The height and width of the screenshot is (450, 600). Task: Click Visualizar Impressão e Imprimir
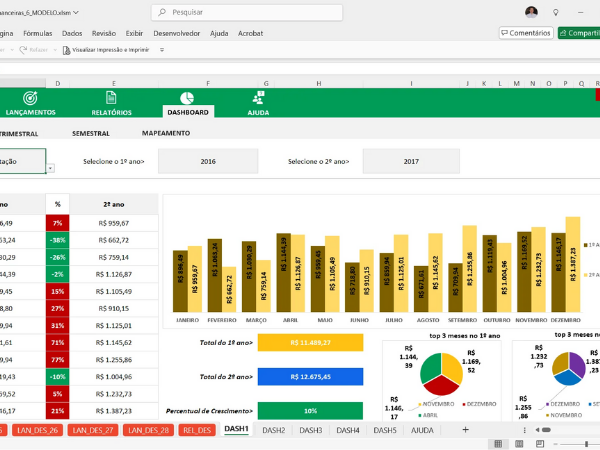coord(105,49)
